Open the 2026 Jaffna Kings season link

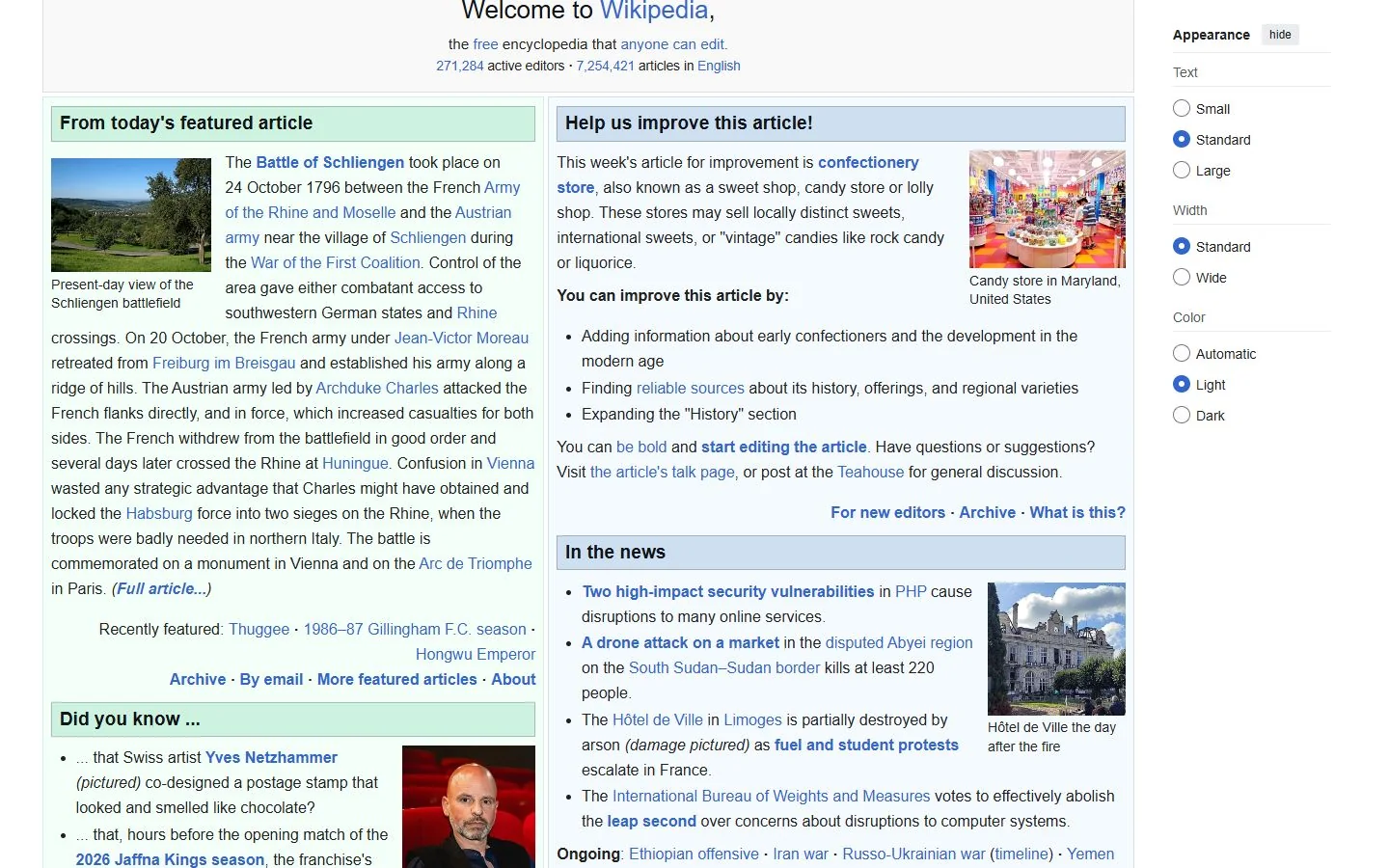[170, 859]
